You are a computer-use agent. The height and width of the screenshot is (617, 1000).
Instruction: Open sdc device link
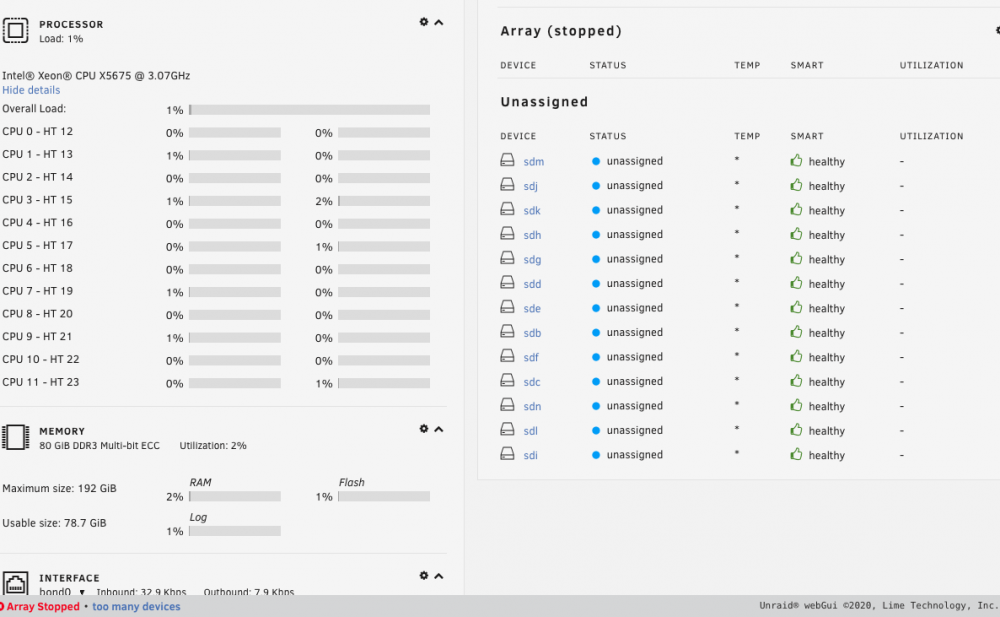[x=532, y=382]
